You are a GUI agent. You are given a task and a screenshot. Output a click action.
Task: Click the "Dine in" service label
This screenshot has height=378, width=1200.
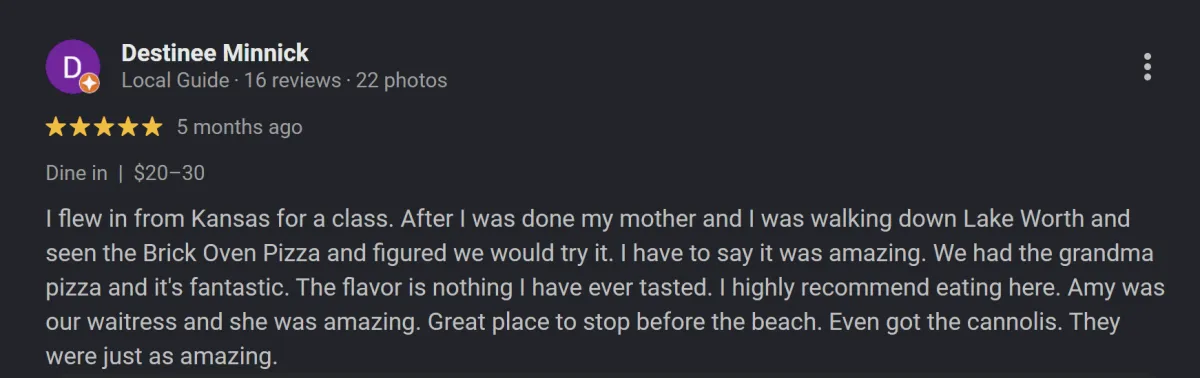click(77, 173)
